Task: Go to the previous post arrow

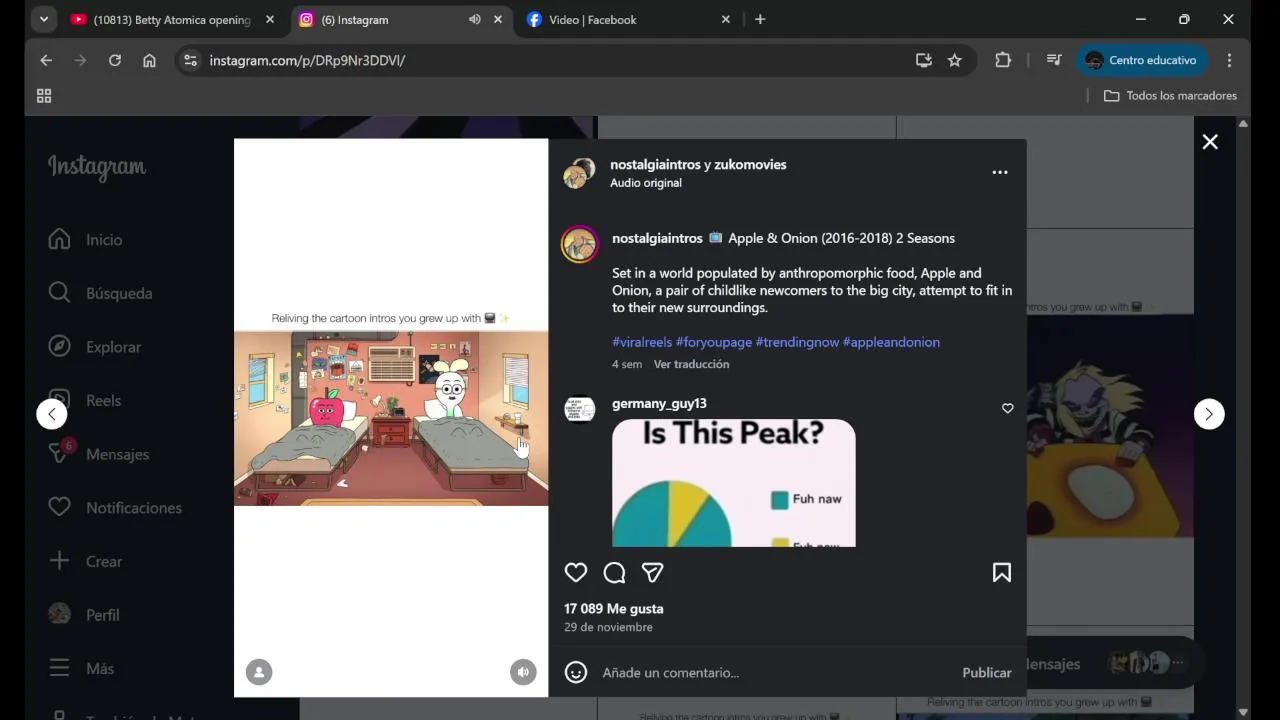Action: pos(52,414)
